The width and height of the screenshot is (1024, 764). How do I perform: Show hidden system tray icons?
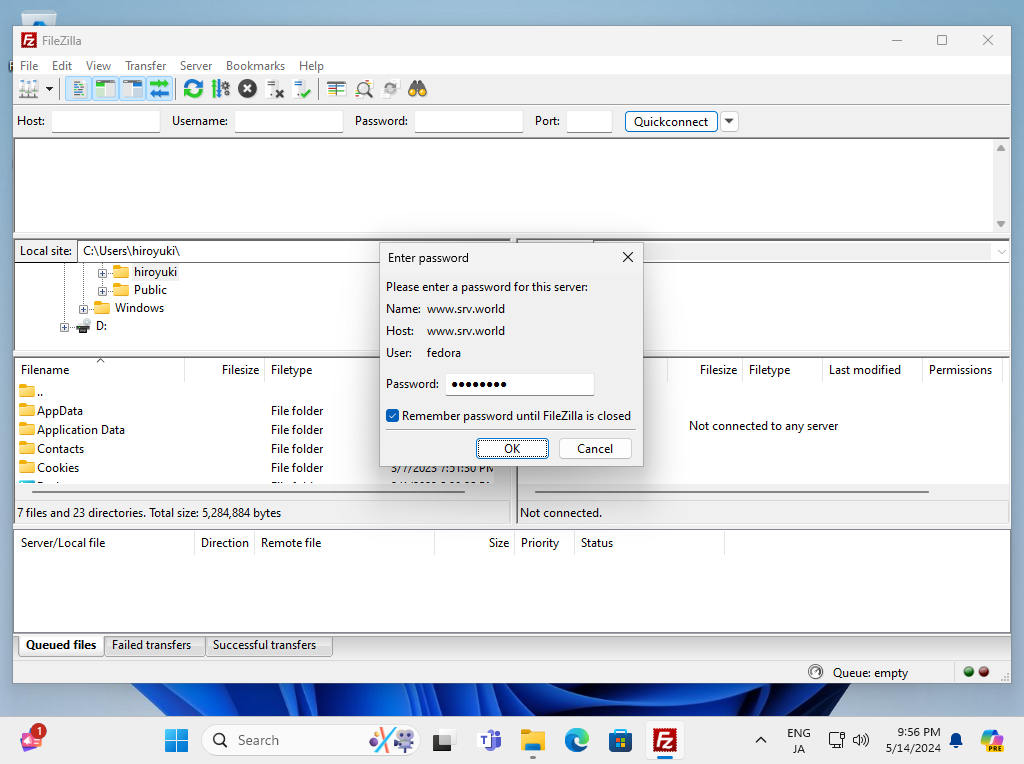[x=761, y=740]
